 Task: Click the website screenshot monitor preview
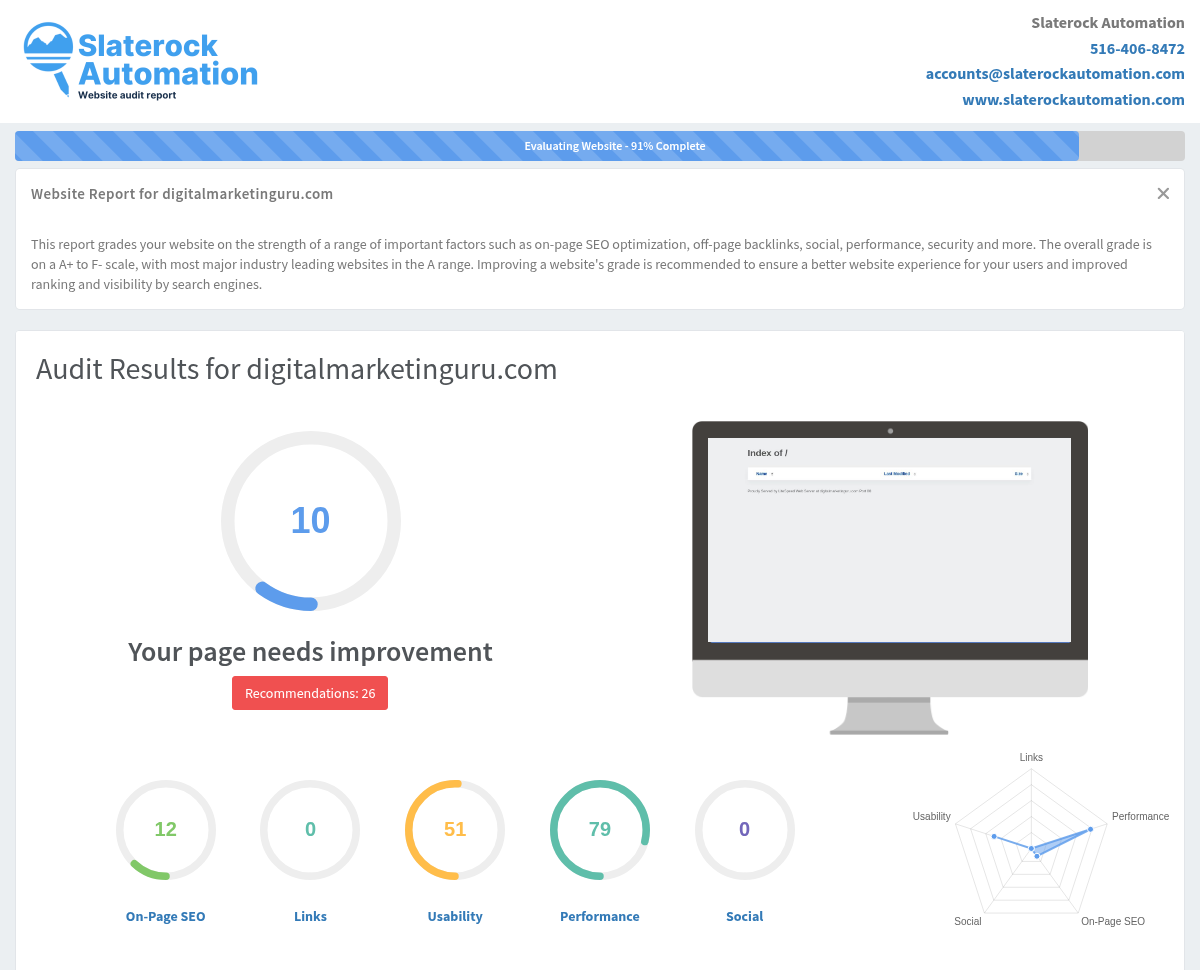[x=889, y=577]
